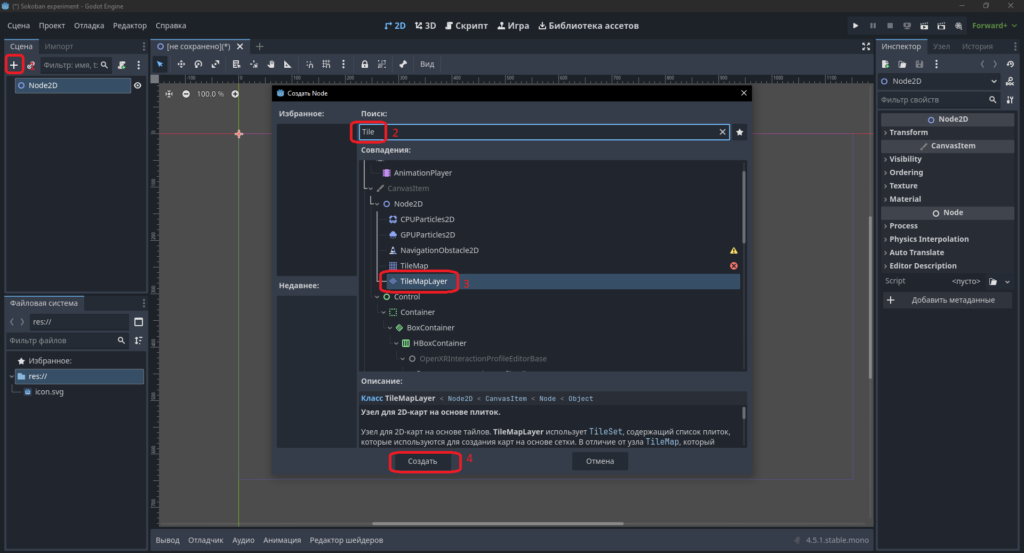Click the Отмена button
Viewport: 1024px width, 553px height.
(x=600, y=461)
